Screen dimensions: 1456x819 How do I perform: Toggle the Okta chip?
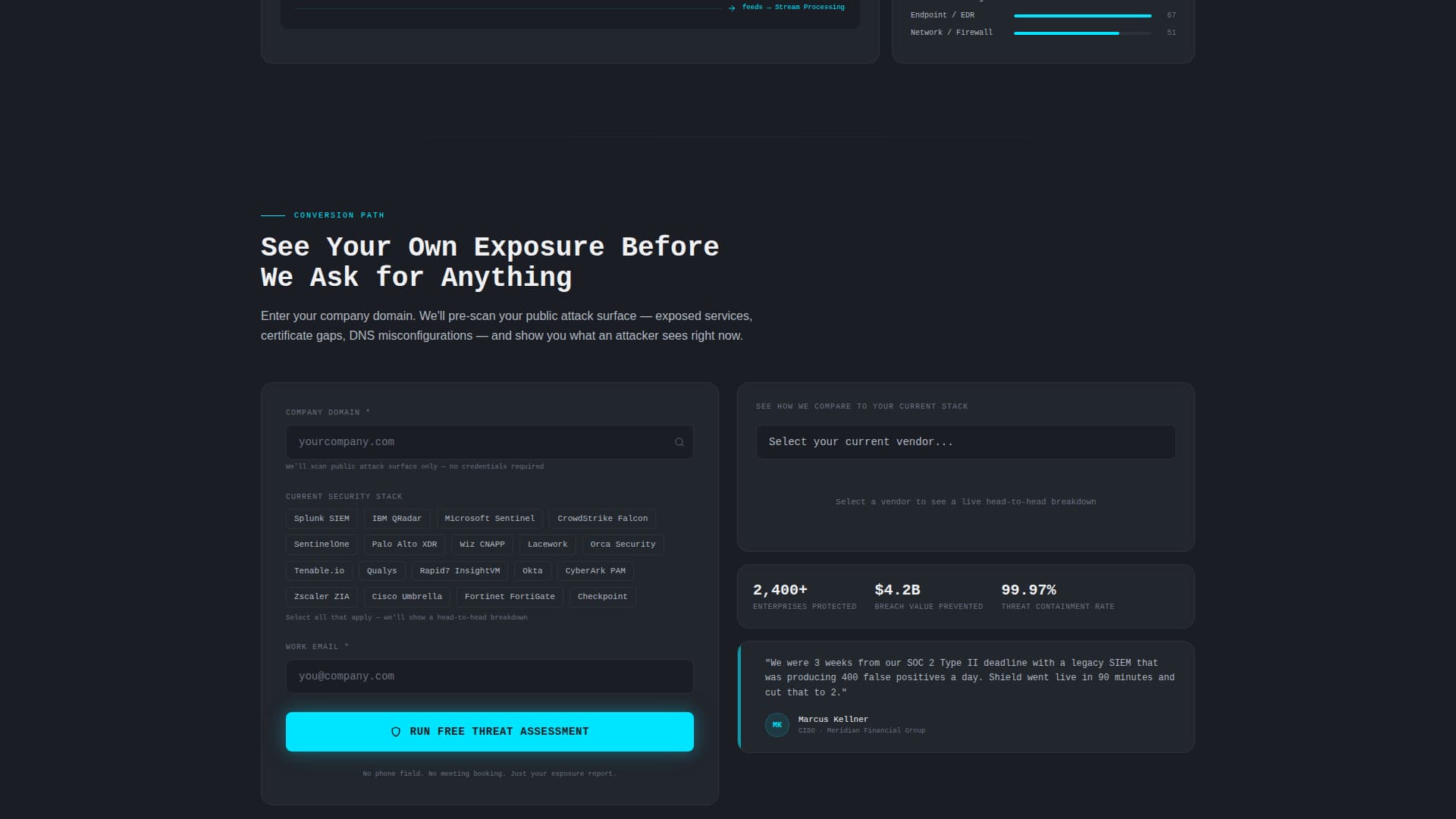click(532, 571)
